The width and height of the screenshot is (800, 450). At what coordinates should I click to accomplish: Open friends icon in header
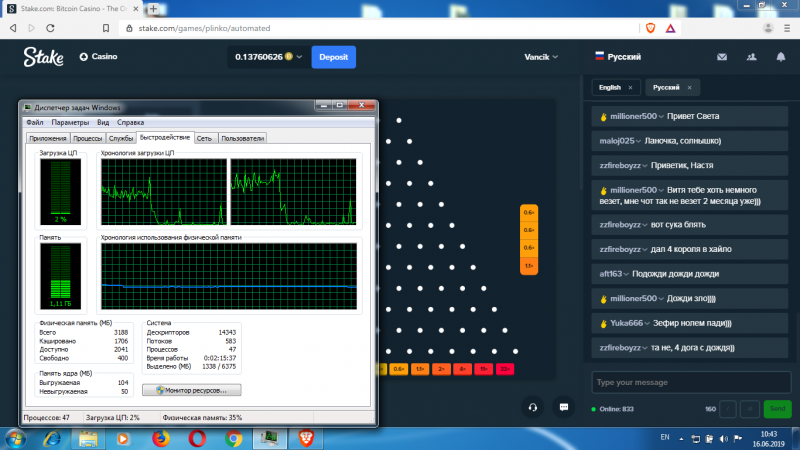752,57
